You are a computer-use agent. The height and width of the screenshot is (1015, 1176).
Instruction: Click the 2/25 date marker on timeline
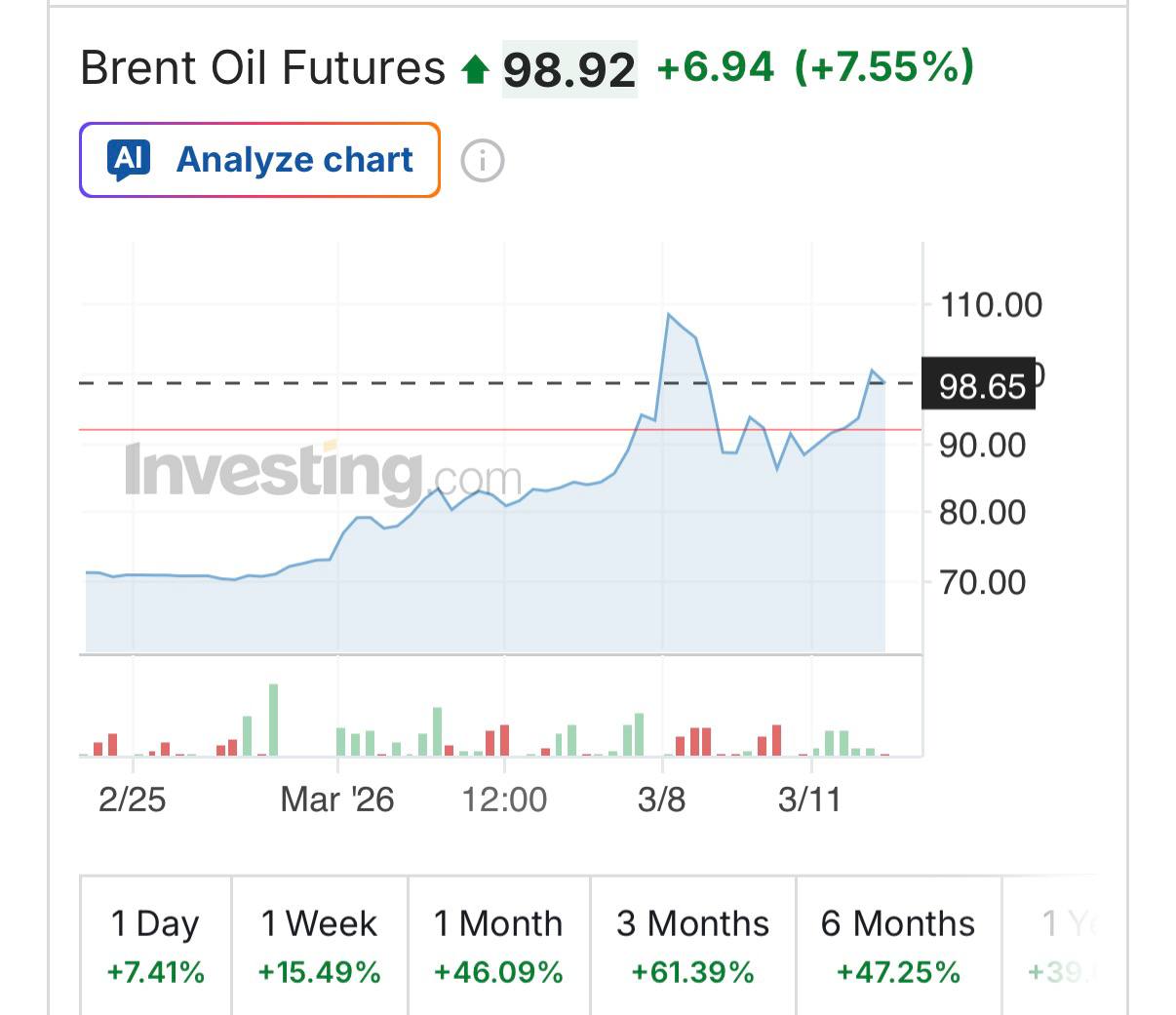click(132, 800)
